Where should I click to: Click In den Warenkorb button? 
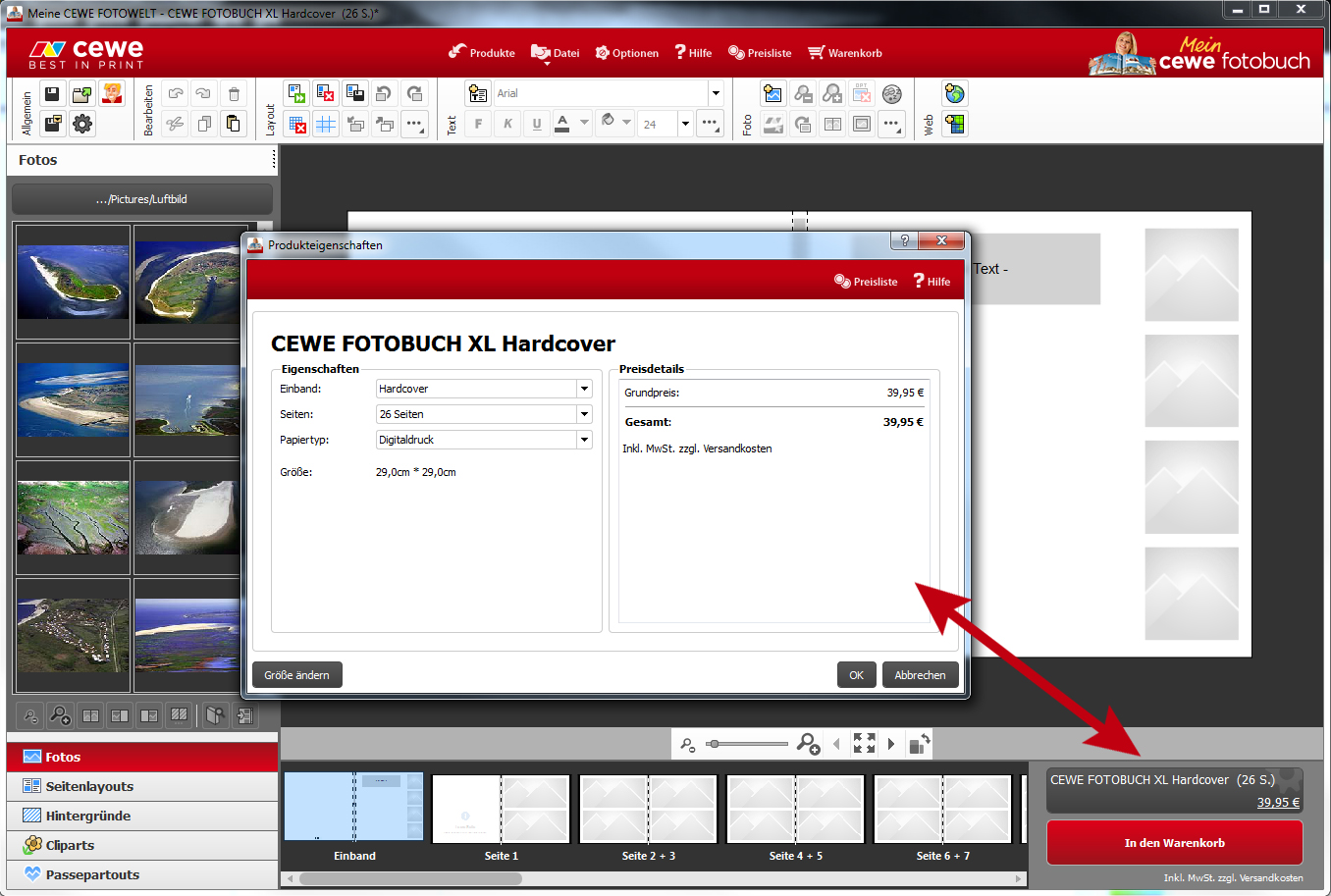1174,843
